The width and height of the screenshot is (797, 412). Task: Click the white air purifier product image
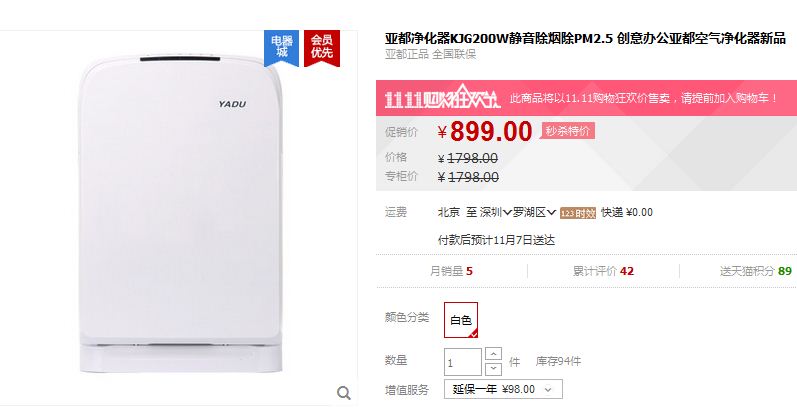pos(180,213)
